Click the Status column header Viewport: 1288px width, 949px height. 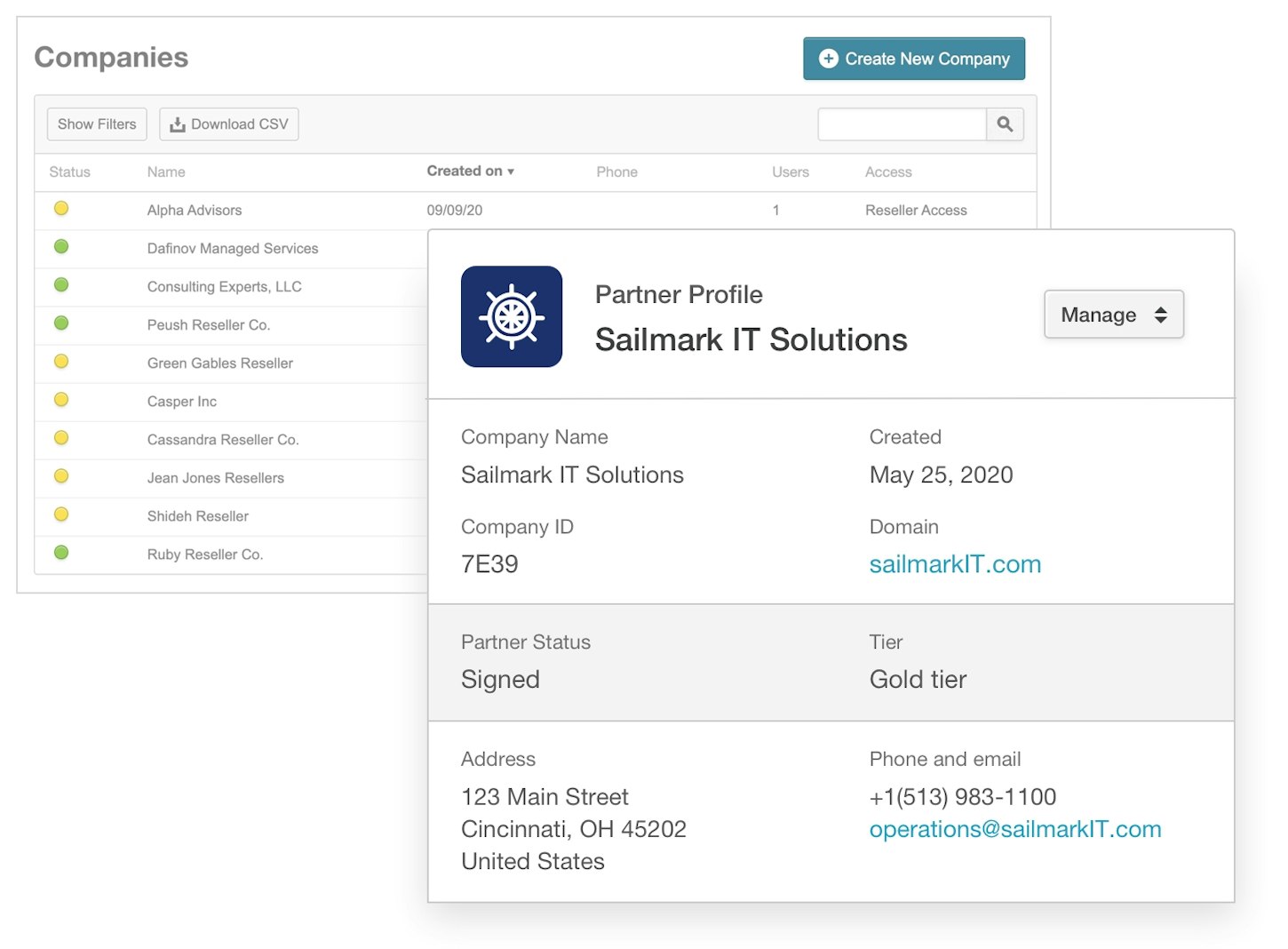[69, 172]
